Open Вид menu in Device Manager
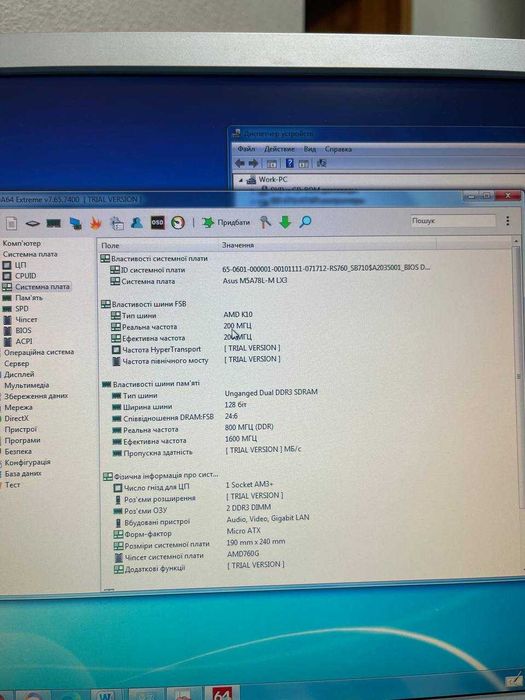525x700 pixels. (x=310, y=149)
